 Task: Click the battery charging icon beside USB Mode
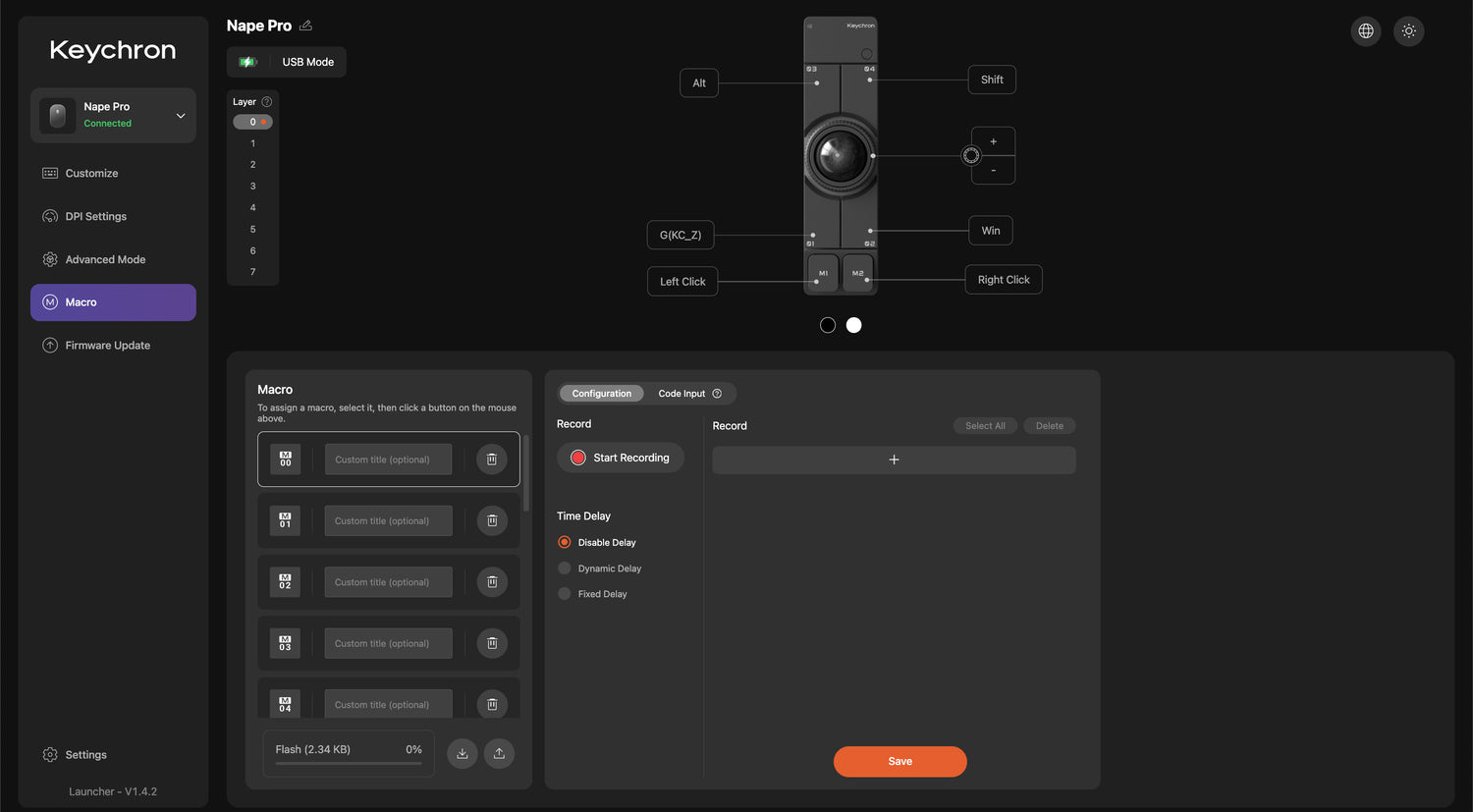point(247,62)
